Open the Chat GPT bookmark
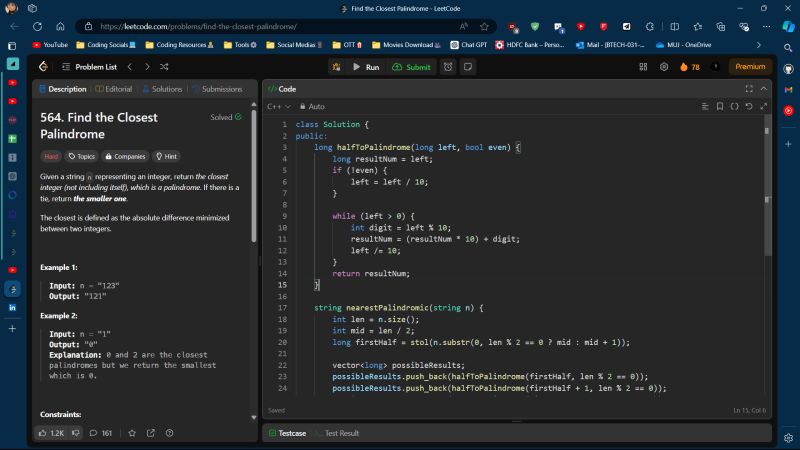This screenshot has width=800, height=450. point(468,45)
